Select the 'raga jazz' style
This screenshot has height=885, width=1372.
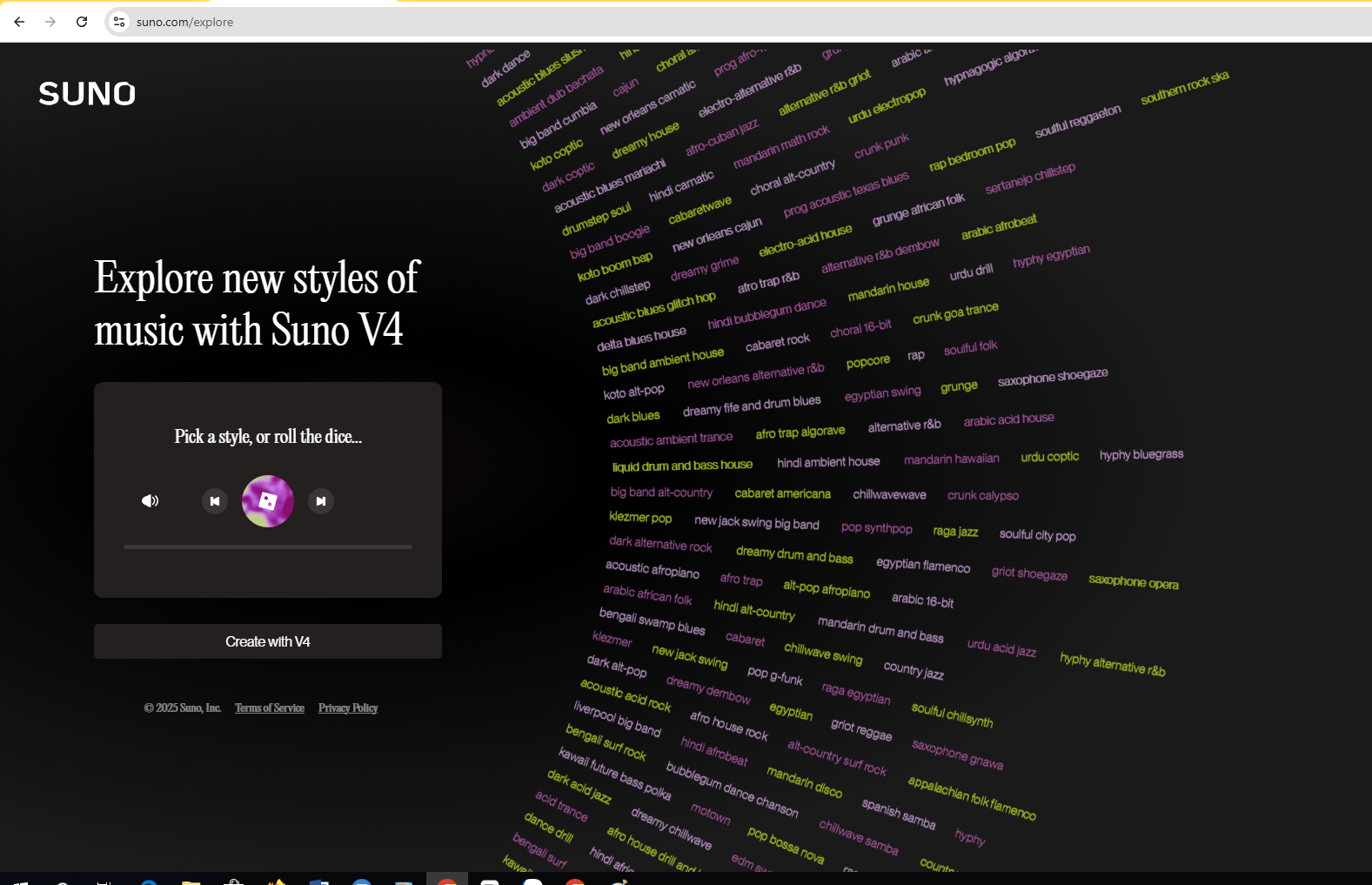[x=955, y=531]
